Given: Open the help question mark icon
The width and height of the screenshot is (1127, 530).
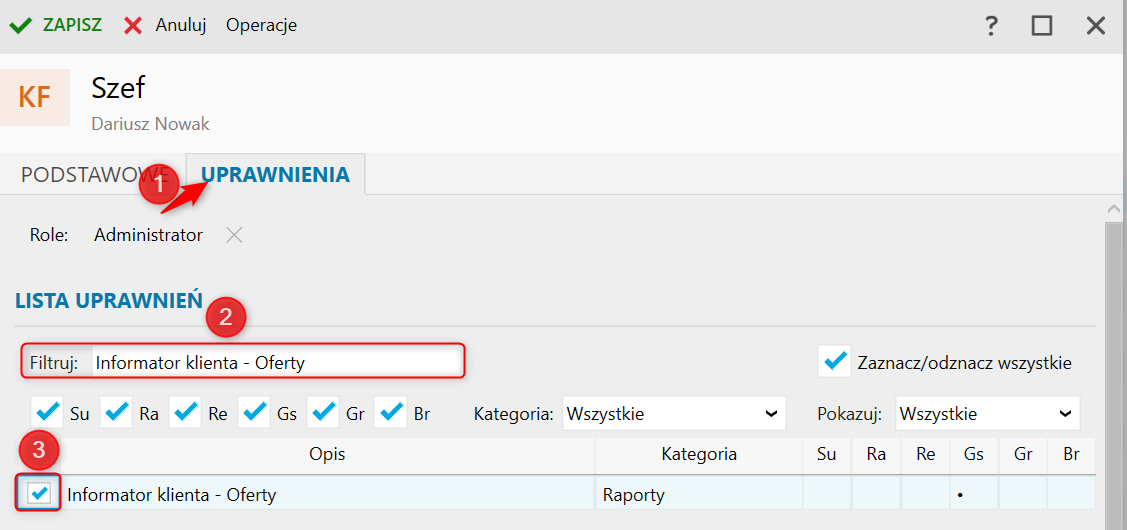Looking at the screenshot, I should 991,26.
